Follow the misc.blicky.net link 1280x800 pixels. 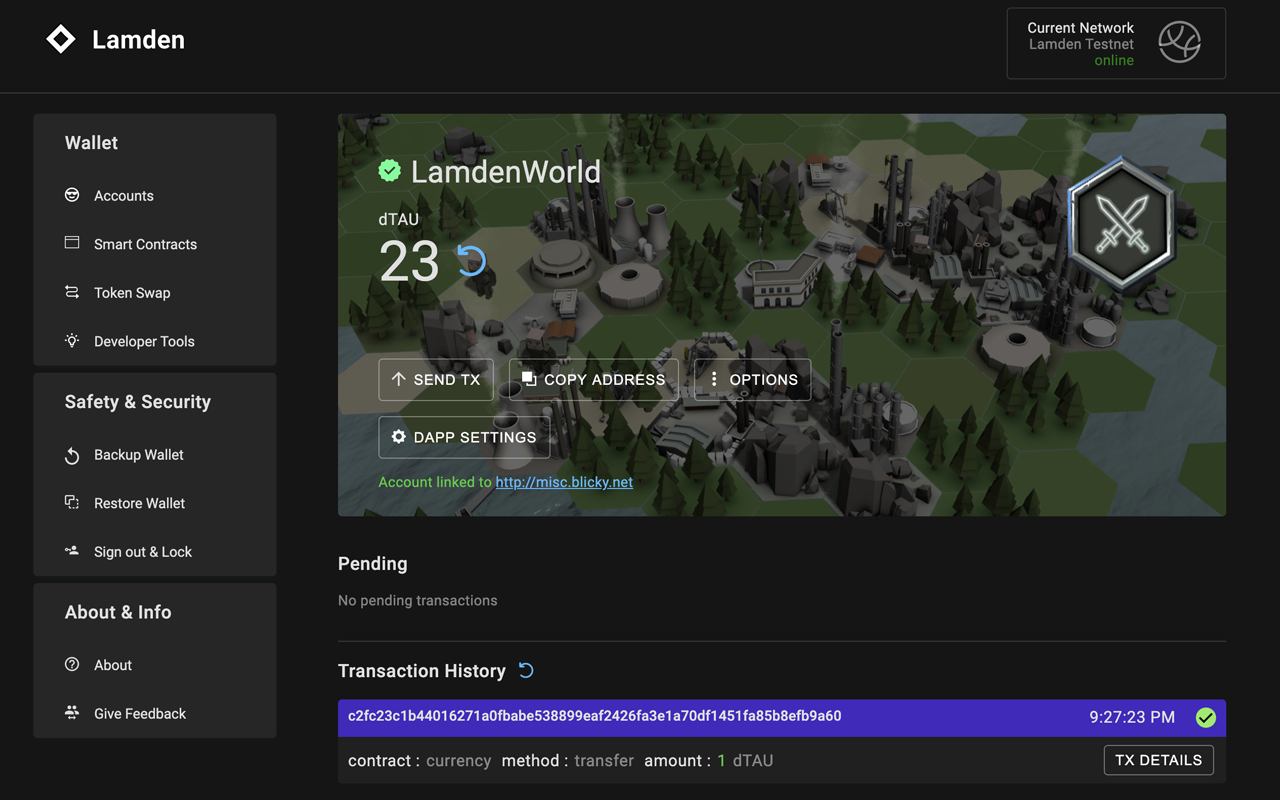click(564, 482)
